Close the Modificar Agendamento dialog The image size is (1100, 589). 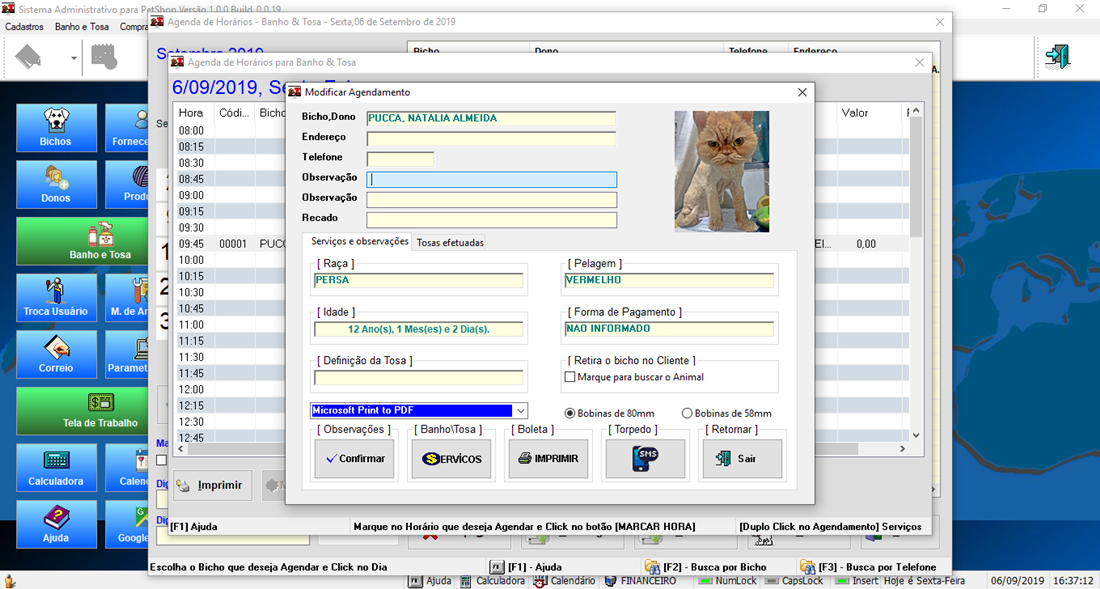pyautogui.click(x=803, y=92)
